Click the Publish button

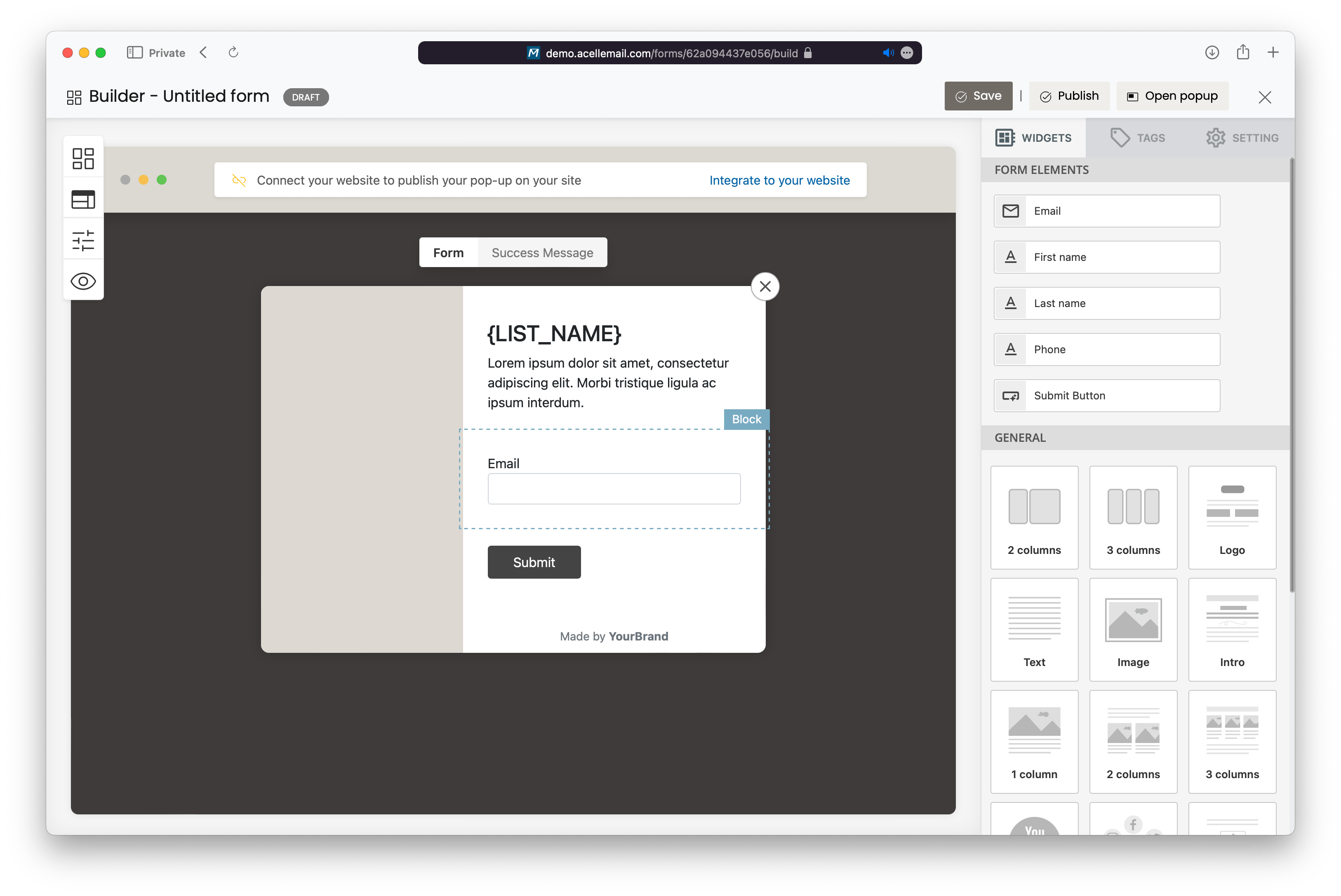tap(1069, 96)
